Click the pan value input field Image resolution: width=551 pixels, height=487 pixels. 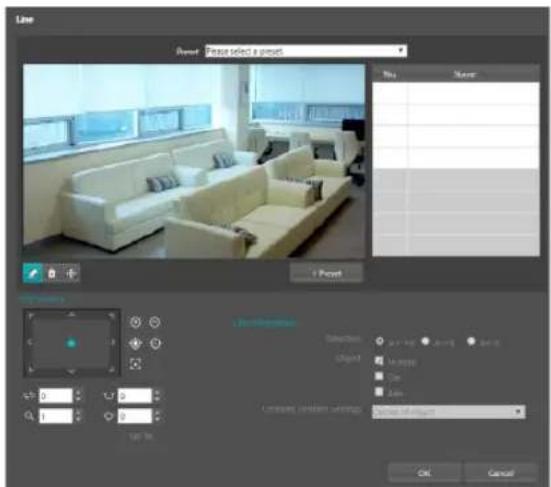56,396
